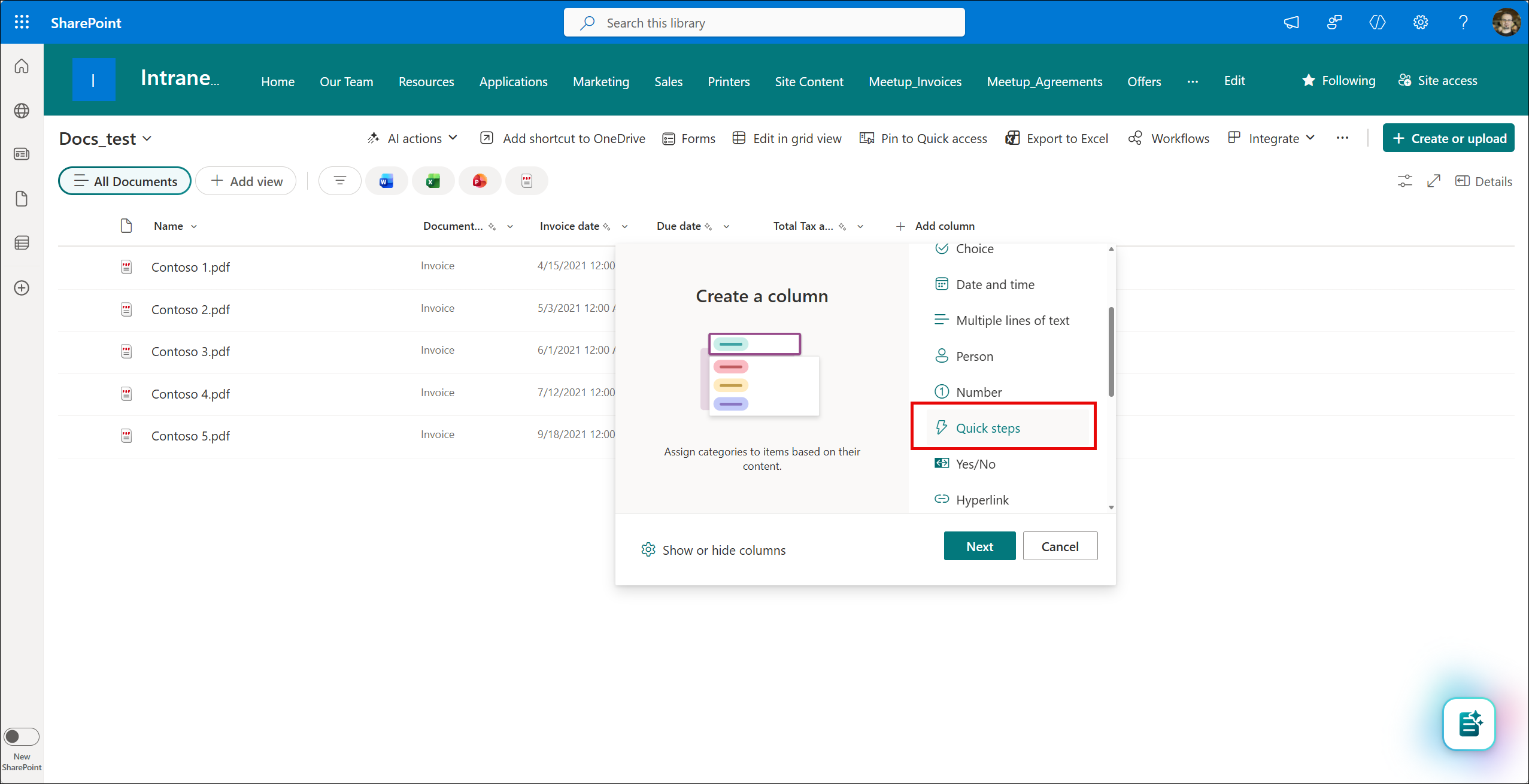1529x784 pixels.
Task: Expand the Docs_test library dropdown
Action: [x=105, y=139]
